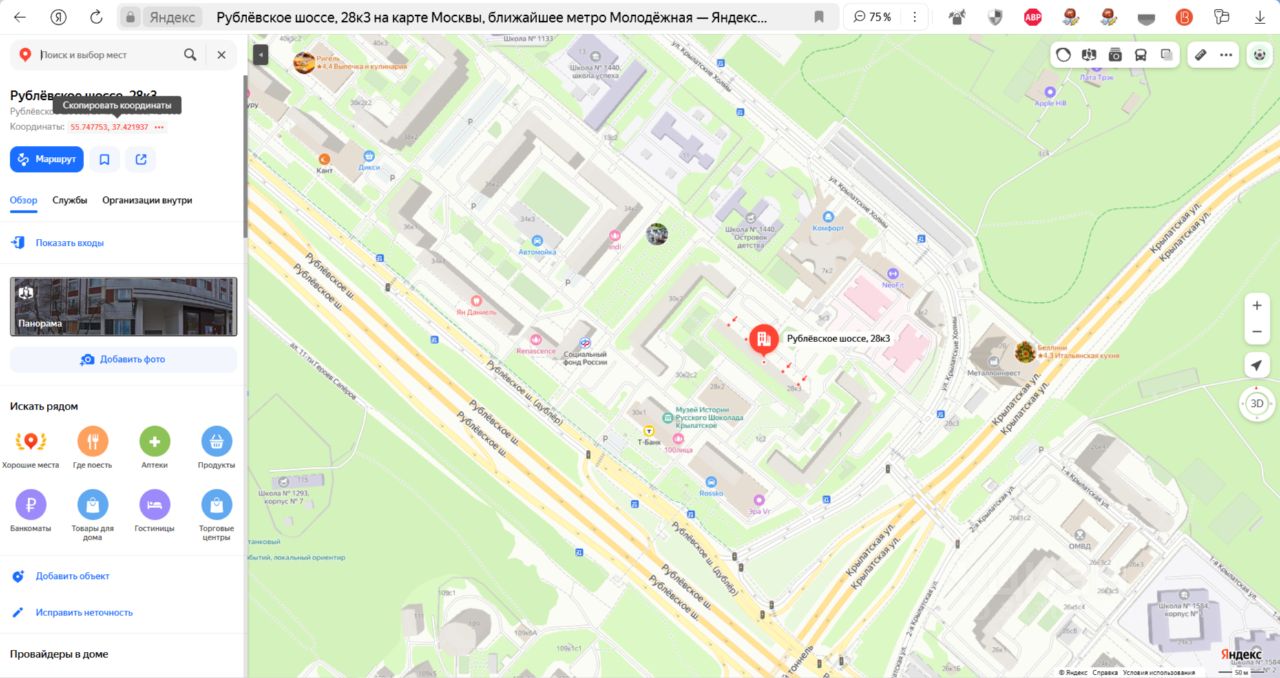Toggle the road traffic layer
Screen dimensions: 1280x678
coord(1063,55)
